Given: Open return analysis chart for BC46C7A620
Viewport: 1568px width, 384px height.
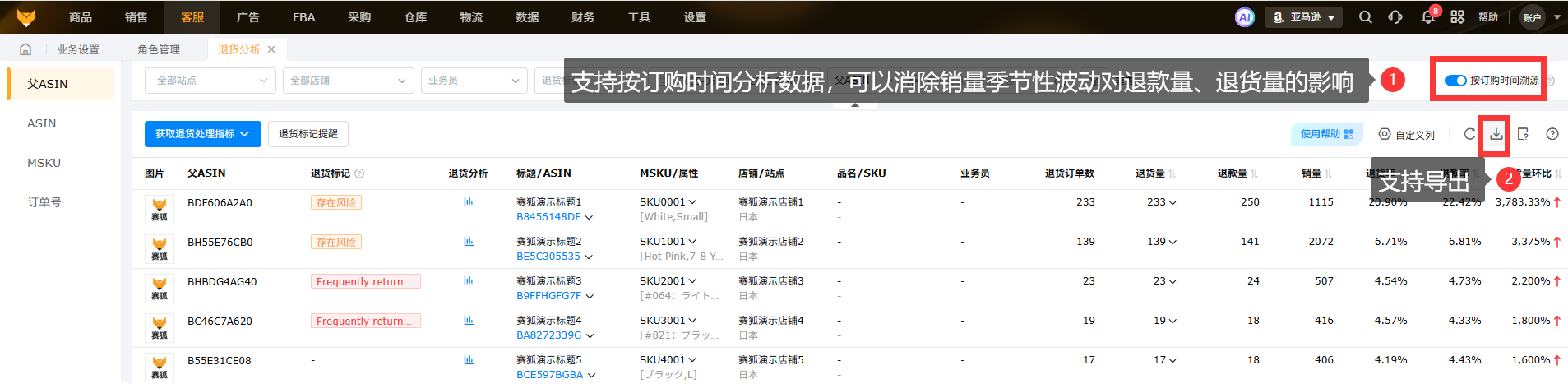Looking at the screenshot, I should pos(469,321).
